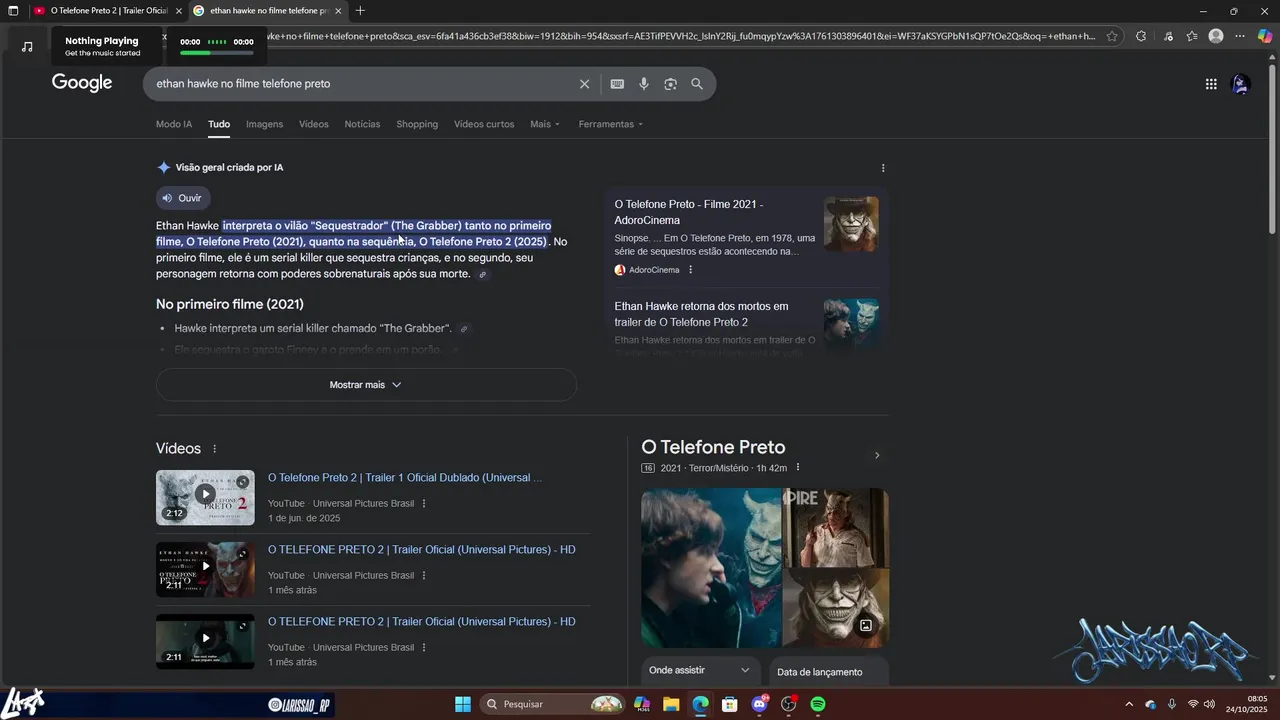Open volume control in system tray
The image size is (1280, 720).
pyautogui.click(x=1209, y=704)
